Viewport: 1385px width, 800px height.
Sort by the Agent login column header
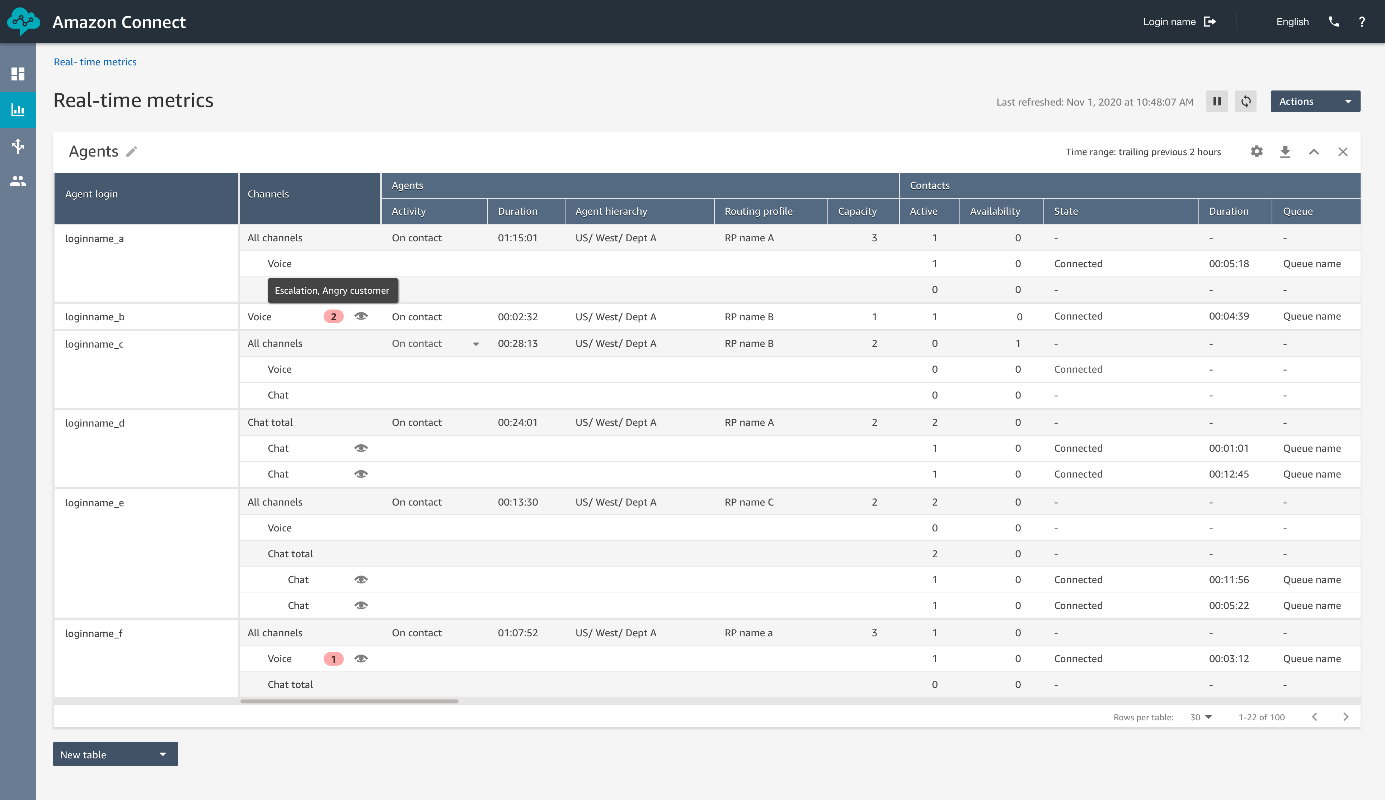146,199
